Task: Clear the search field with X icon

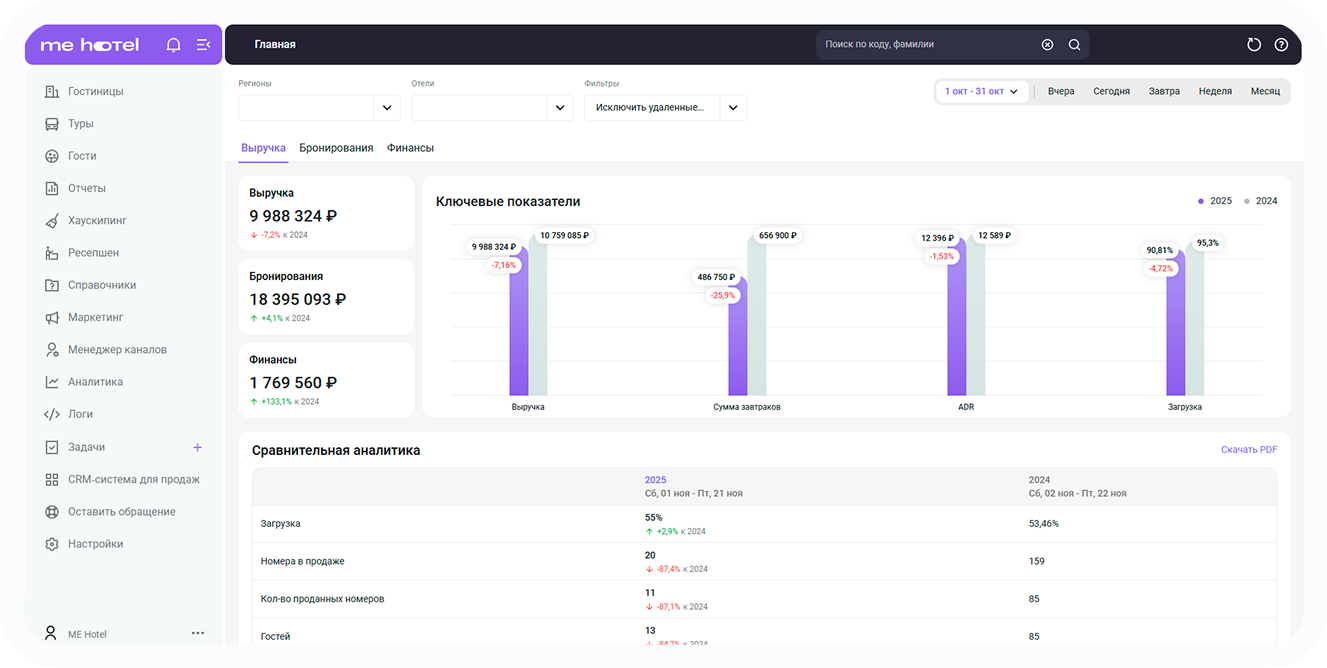Action: tap(1047, 45)
